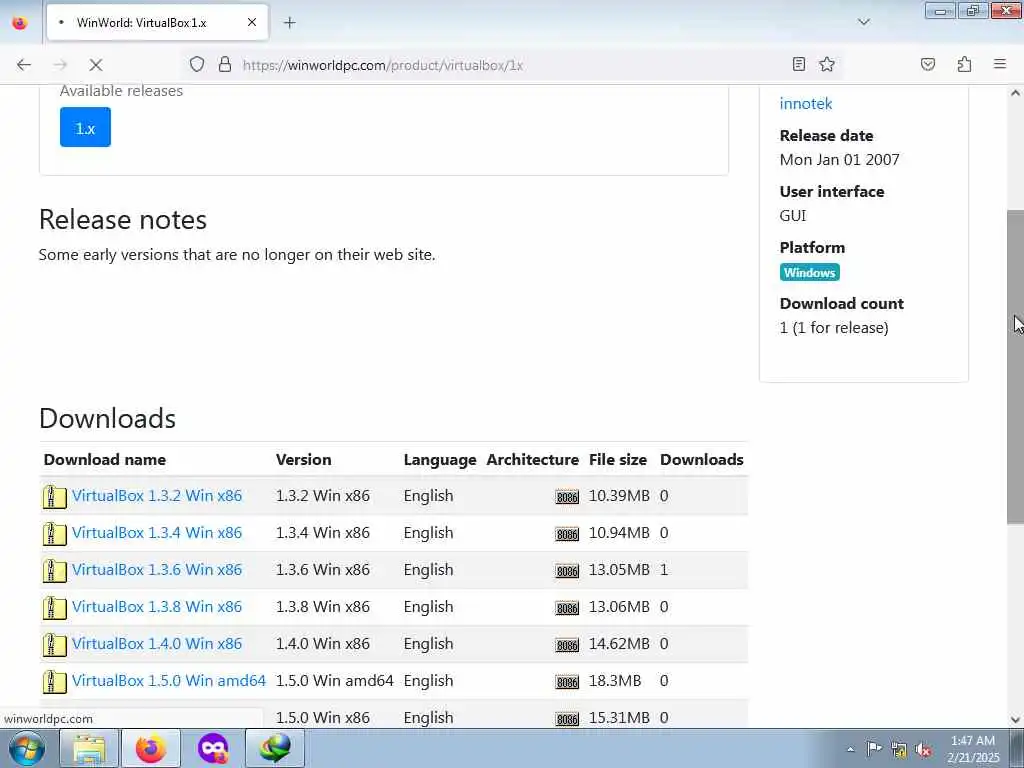Click the site security padlock icon
Viewport: 1024px width, 768px height.
(x=225, y=64)
